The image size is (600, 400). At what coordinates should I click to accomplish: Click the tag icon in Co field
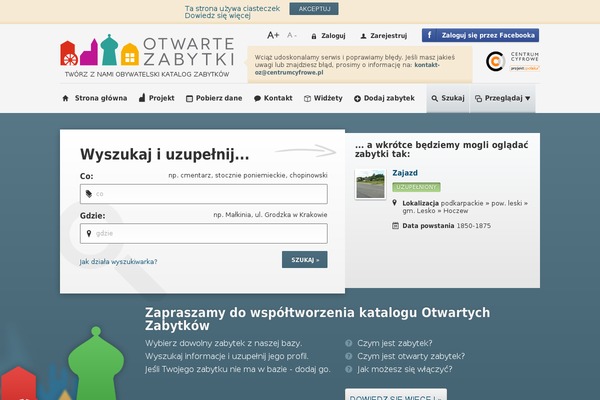point(89,194)
